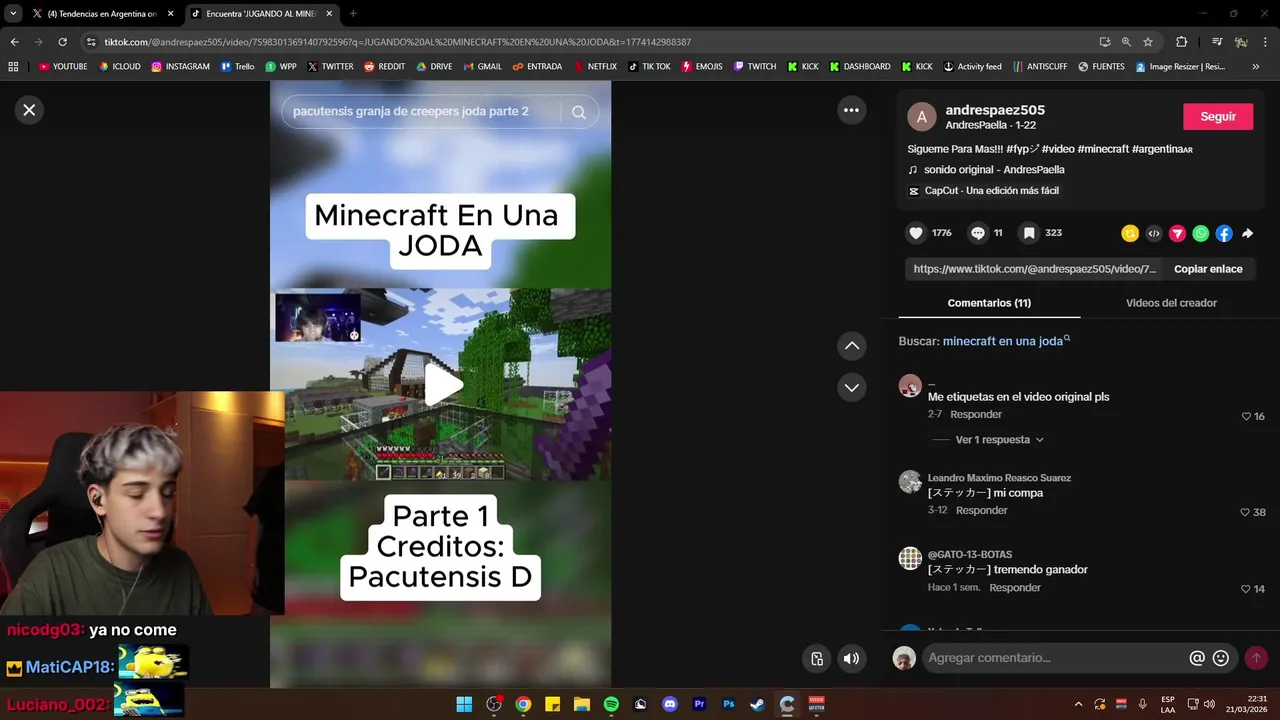Open the Apps grid in bookmarks bar
The image size is (1280, 720).
[x=13, y=67]
